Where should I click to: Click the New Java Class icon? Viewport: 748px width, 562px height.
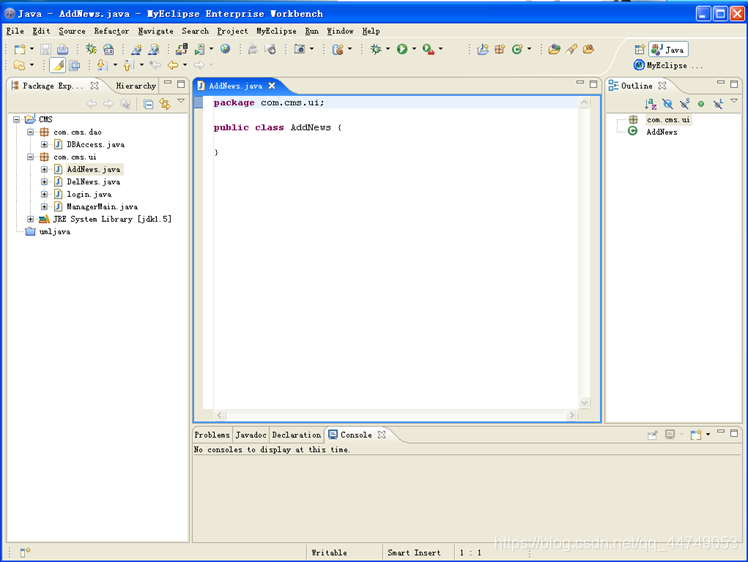click(517, 49)
